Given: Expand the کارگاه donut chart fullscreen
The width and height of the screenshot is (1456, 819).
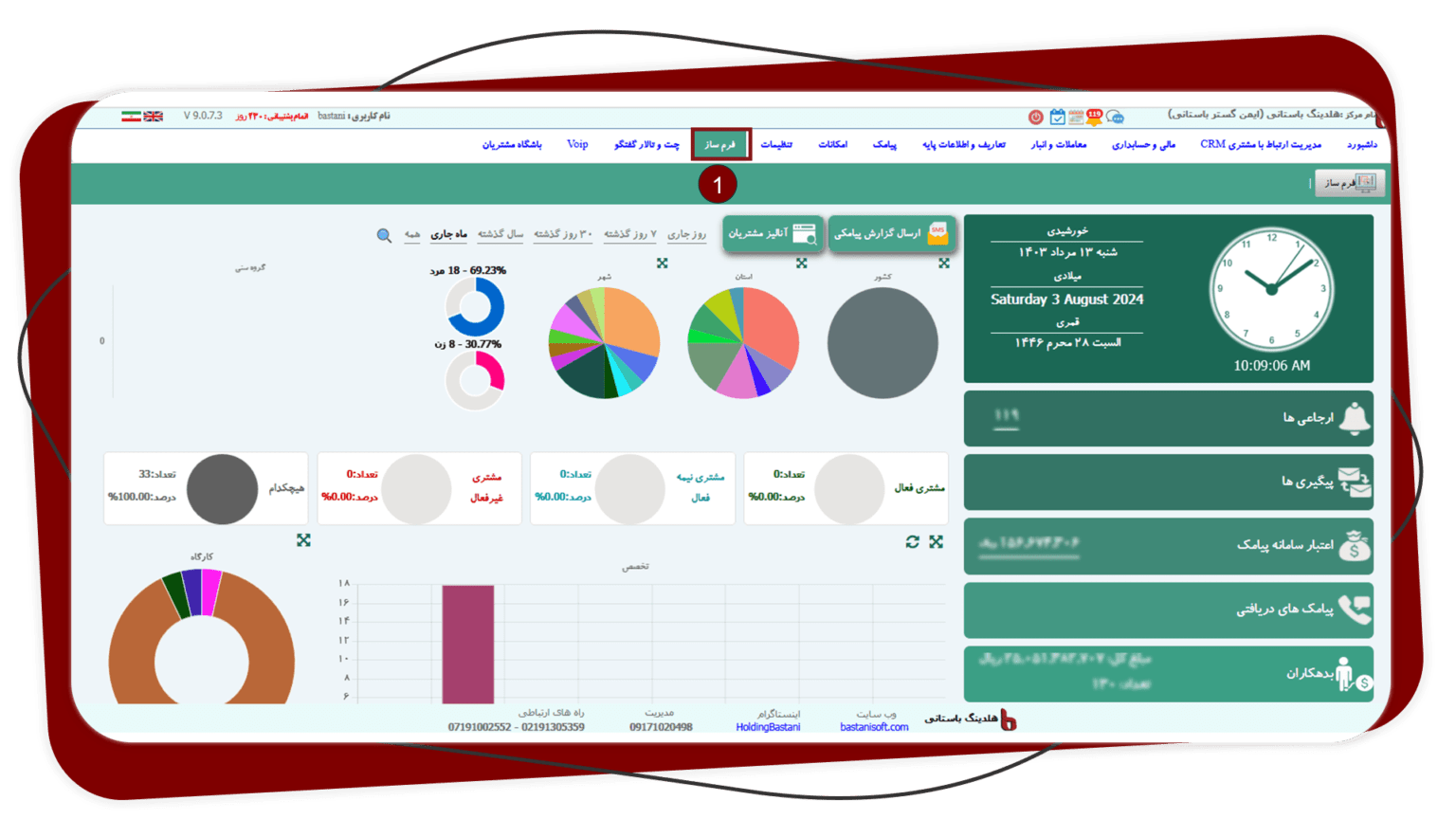Looking at the screenshot, I should 303,539.
